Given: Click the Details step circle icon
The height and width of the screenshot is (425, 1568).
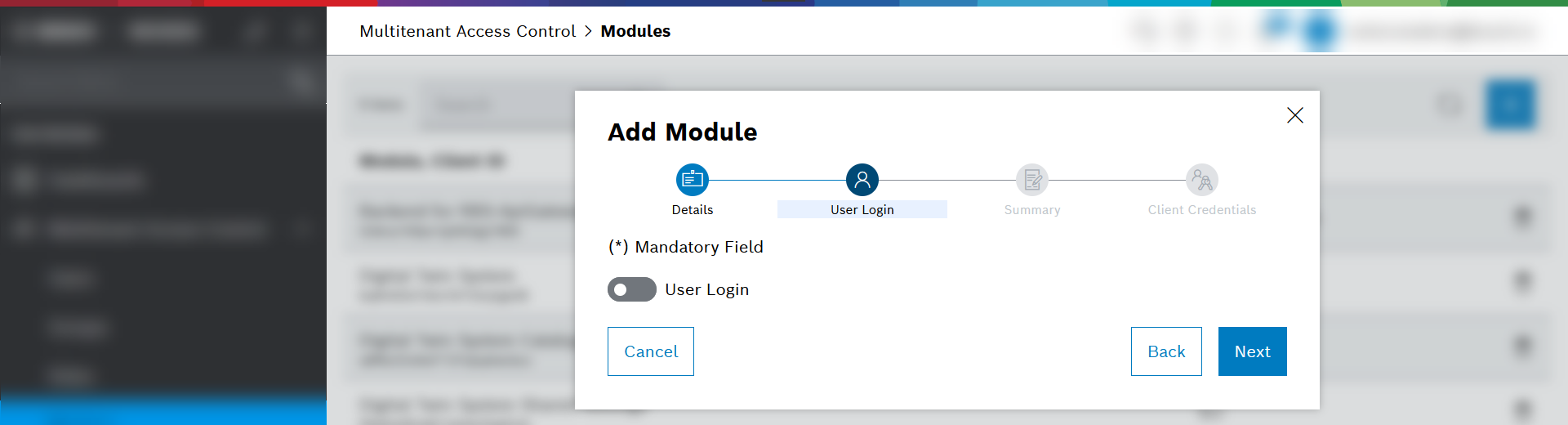Looking at the screenshot, I should [693, 180].
